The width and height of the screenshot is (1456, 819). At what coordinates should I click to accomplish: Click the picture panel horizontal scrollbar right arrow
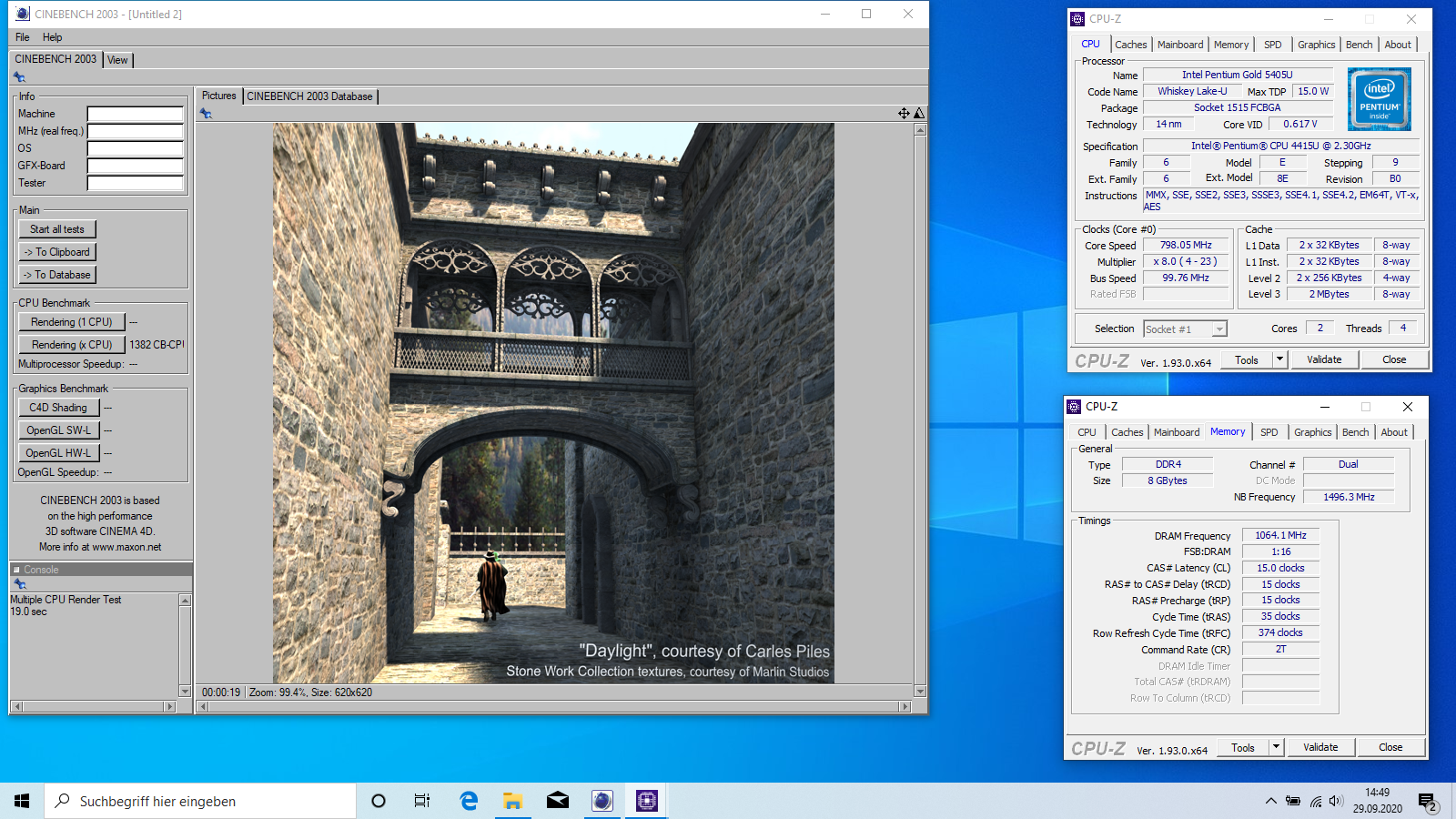[905, 706]
